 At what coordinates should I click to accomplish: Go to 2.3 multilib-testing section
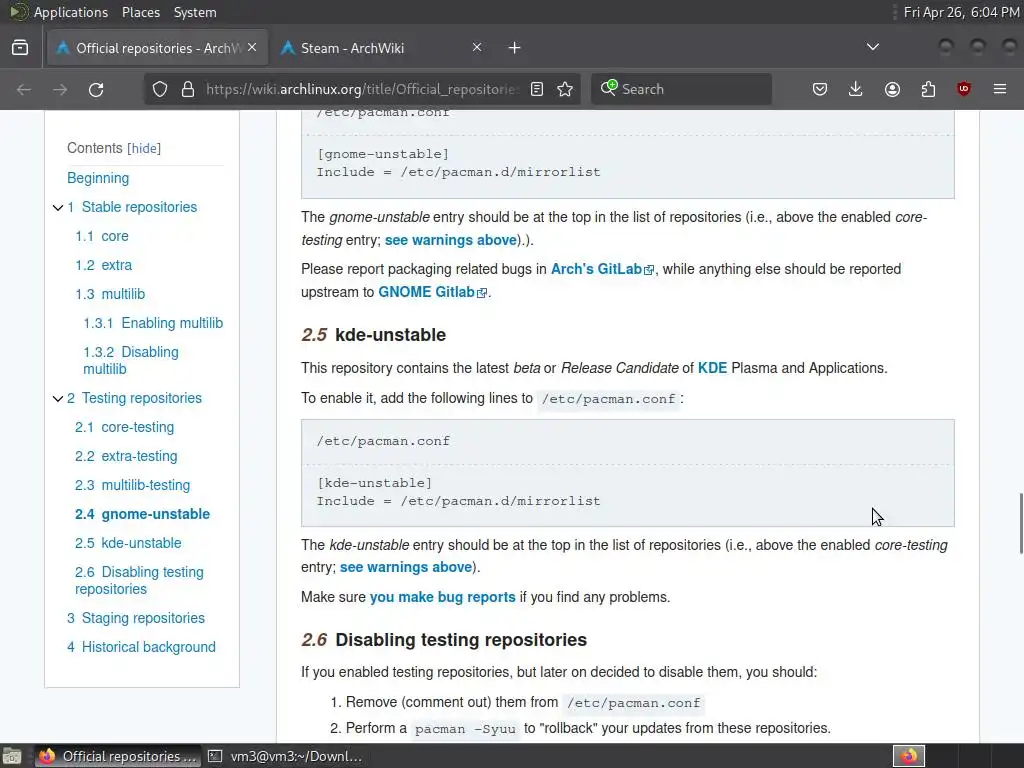pos(133,485)
